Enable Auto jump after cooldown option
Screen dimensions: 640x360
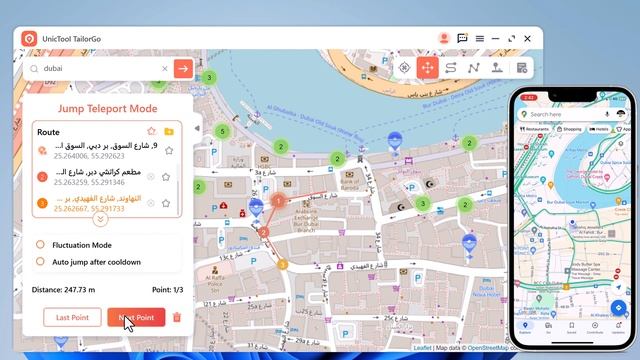[x=40, y=261]
